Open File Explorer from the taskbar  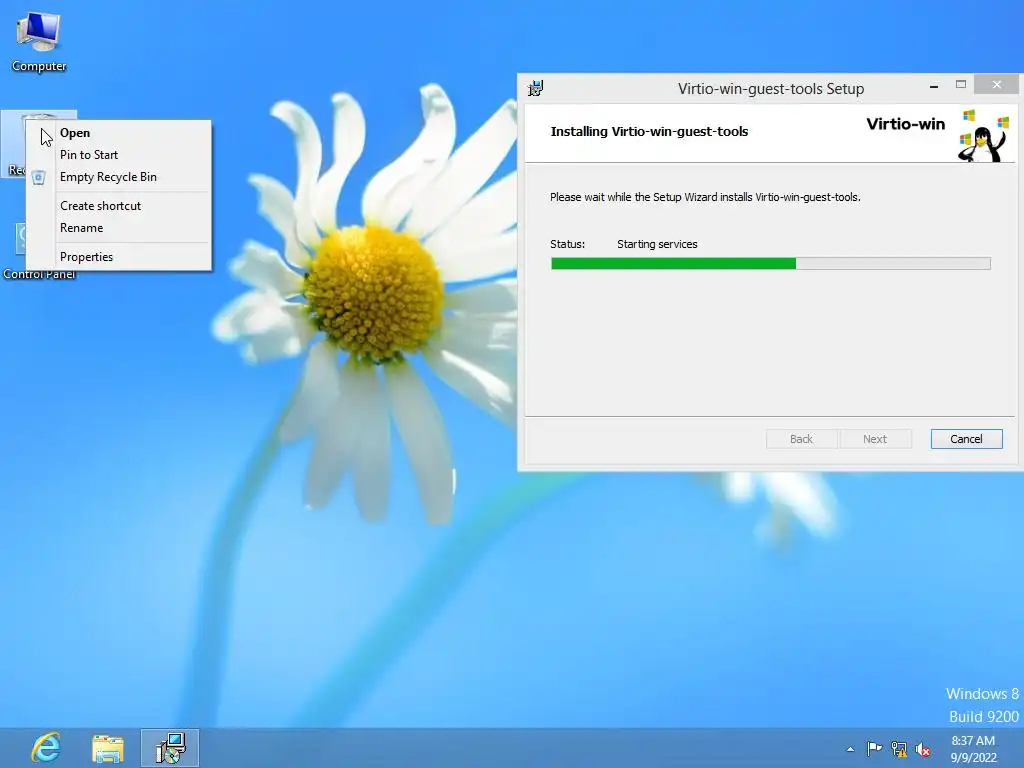[x=108, y=748]
